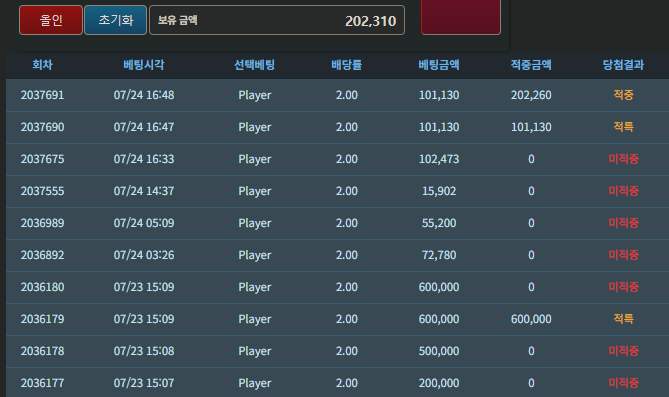Screen dimensions: 669x397
Task: Click bet amount 55,200
Action: [x=439, y=223]
